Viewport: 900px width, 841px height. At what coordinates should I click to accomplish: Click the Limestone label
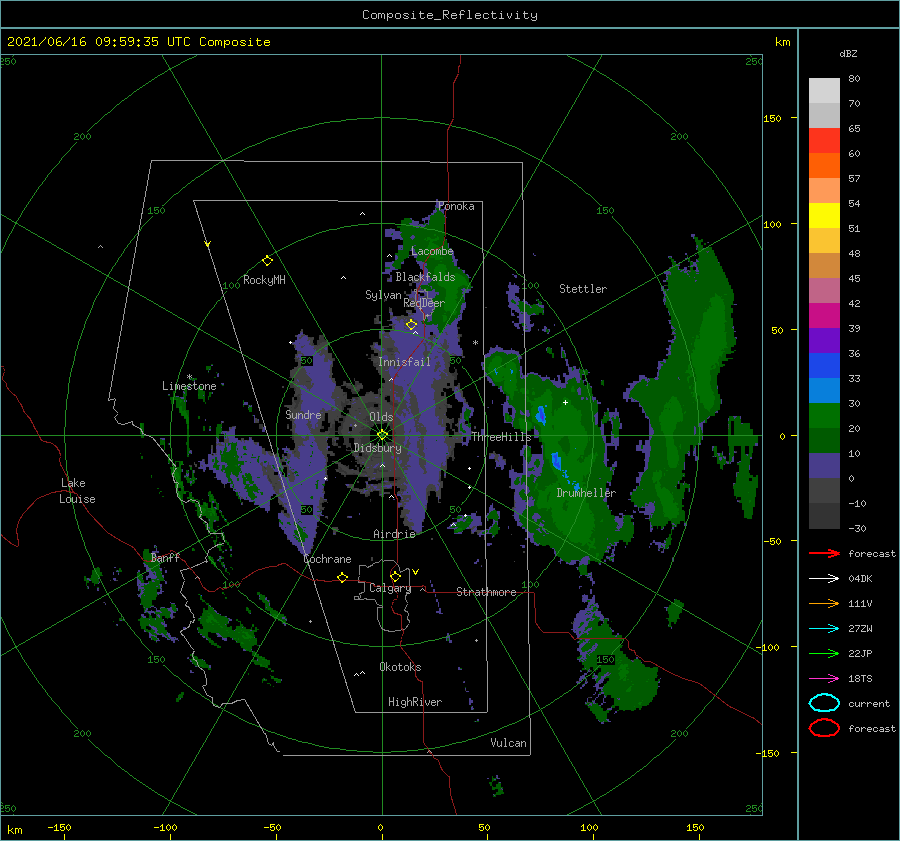coord(189,386)
